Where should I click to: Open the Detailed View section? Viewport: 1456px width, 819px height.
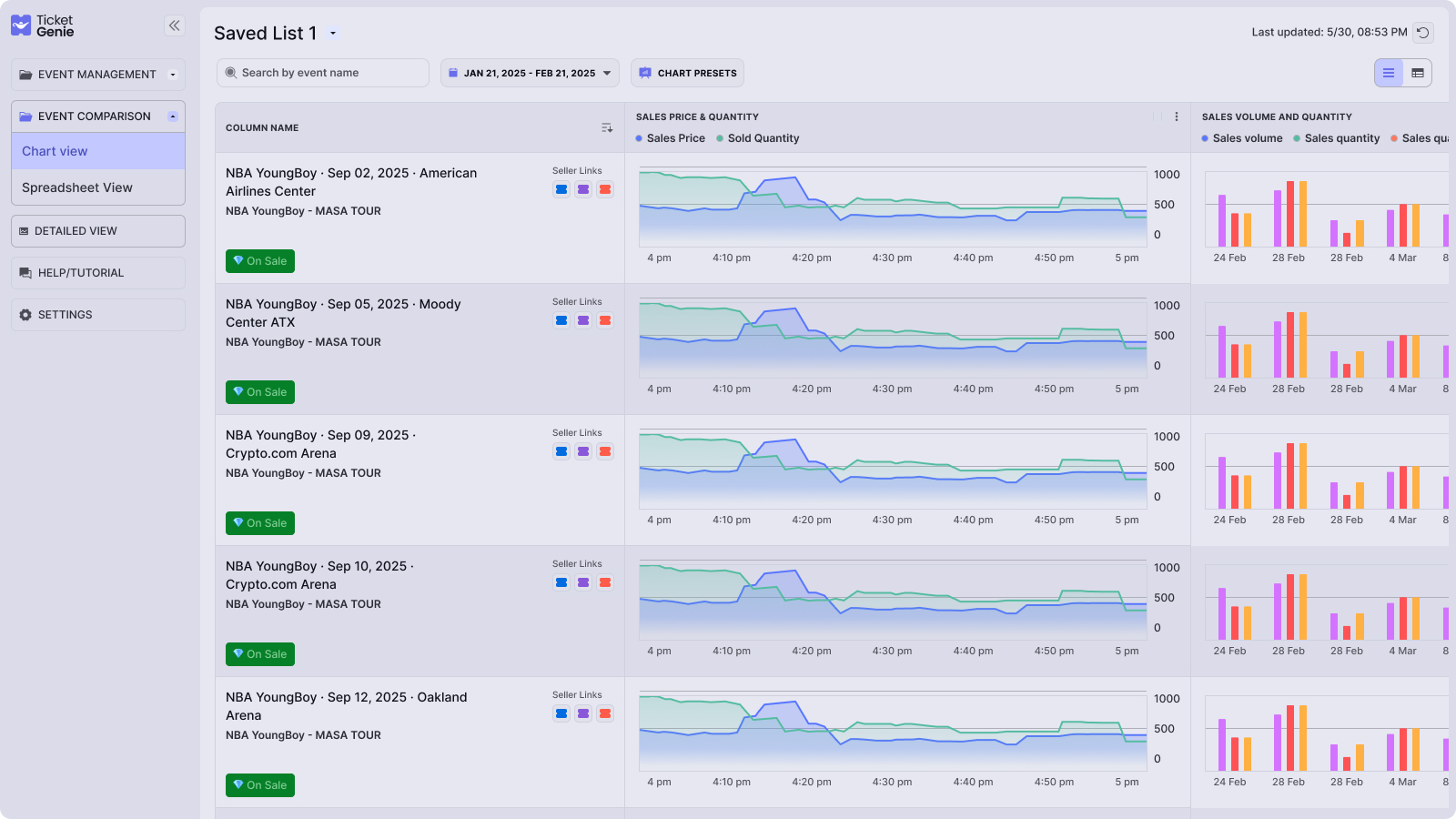coord(97,230)
